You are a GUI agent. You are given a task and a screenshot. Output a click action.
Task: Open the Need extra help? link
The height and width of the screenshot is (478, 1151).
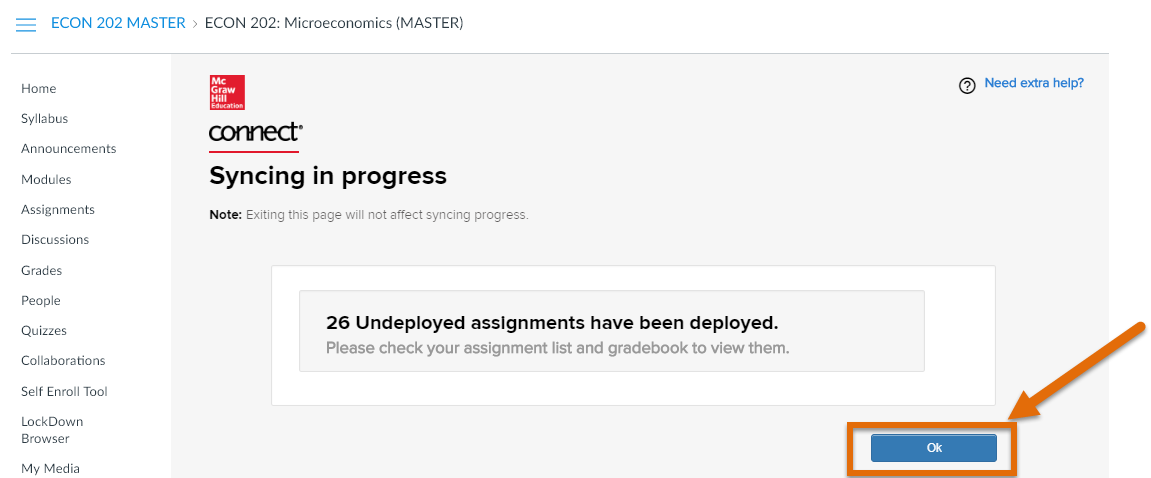click(x=1034, y=83)
